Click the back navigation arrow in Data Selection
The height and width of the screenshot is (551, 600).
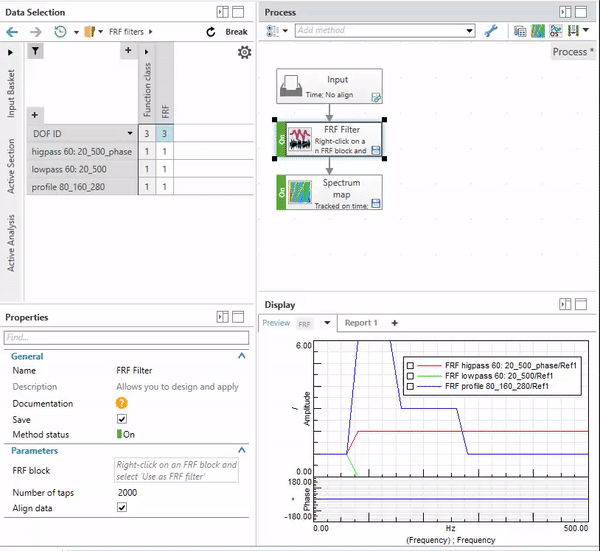[x=12, y=32]
